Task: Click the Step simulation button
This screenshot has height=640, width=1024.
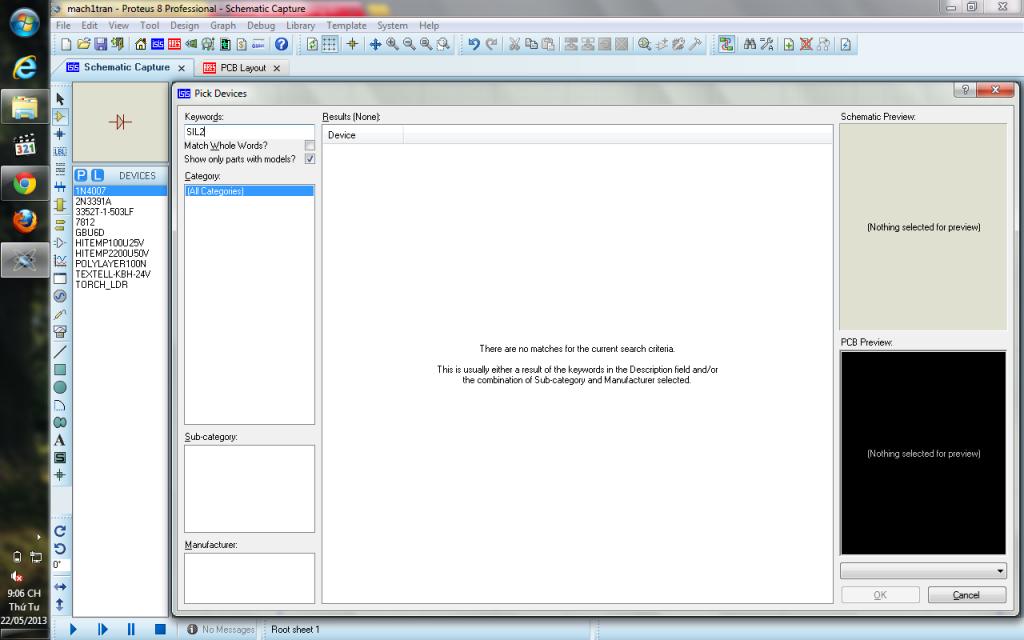Action: (x=102, y=629)
